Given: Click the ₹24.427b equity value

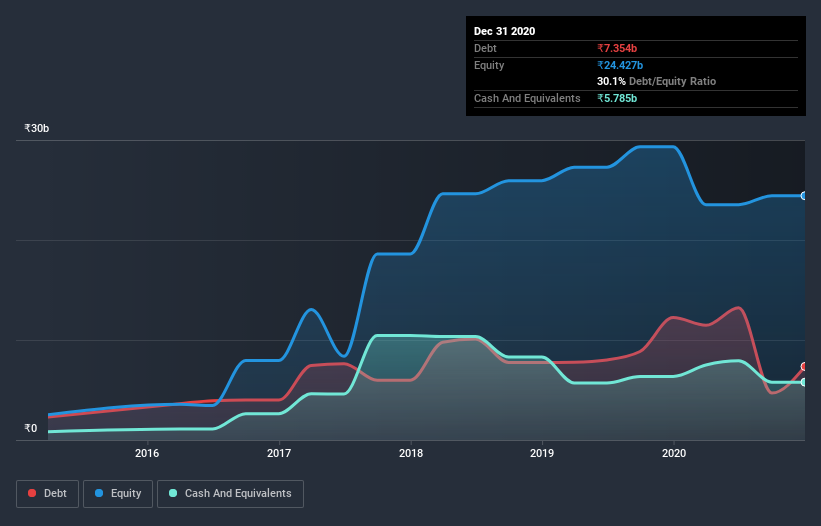Looking at the screenshot, I should point(620,65).
